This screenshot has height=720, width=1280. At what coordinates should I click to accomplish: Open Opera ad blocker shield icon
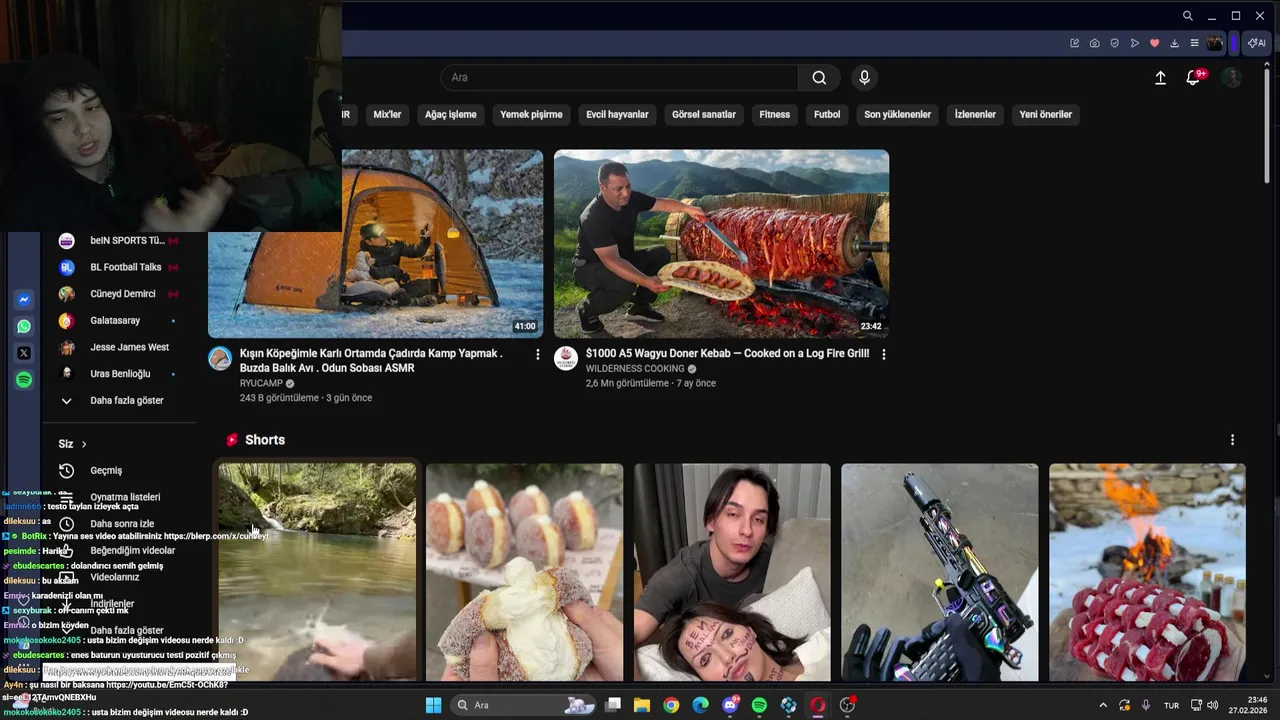point(1115,43)
